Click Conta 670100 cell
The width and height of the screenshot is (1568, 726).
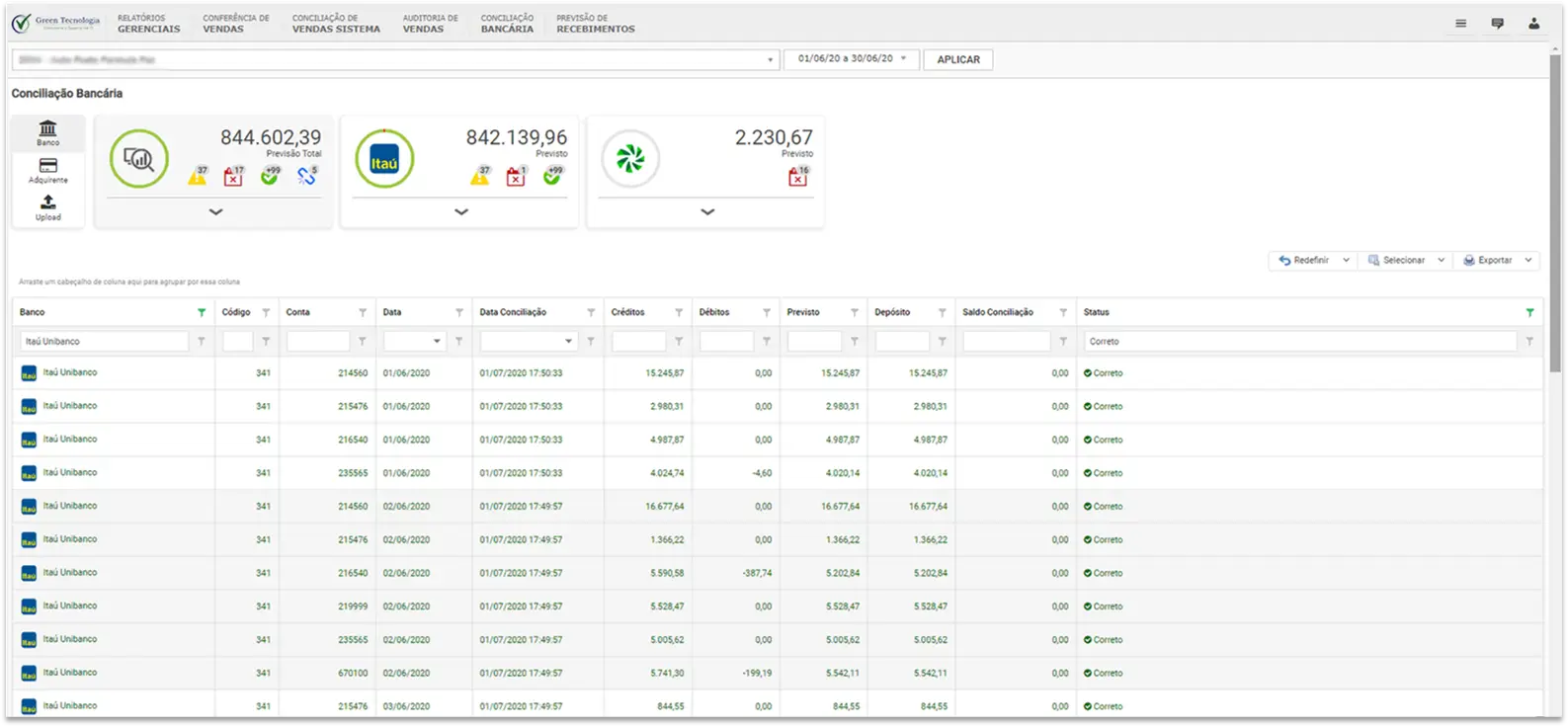(x=353, y=674)
